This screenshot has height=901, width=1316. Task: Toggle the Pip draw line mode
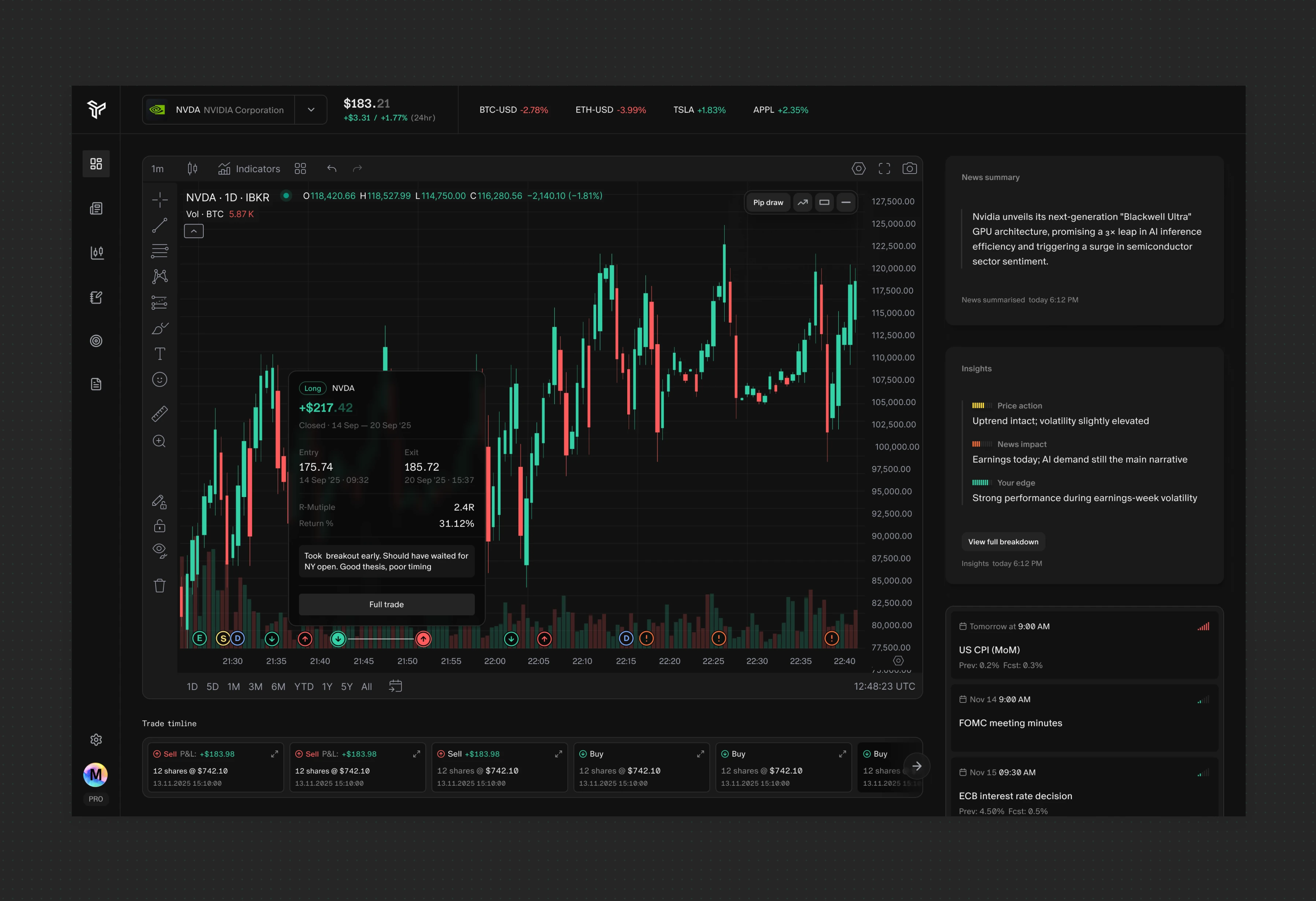(846, 202)
